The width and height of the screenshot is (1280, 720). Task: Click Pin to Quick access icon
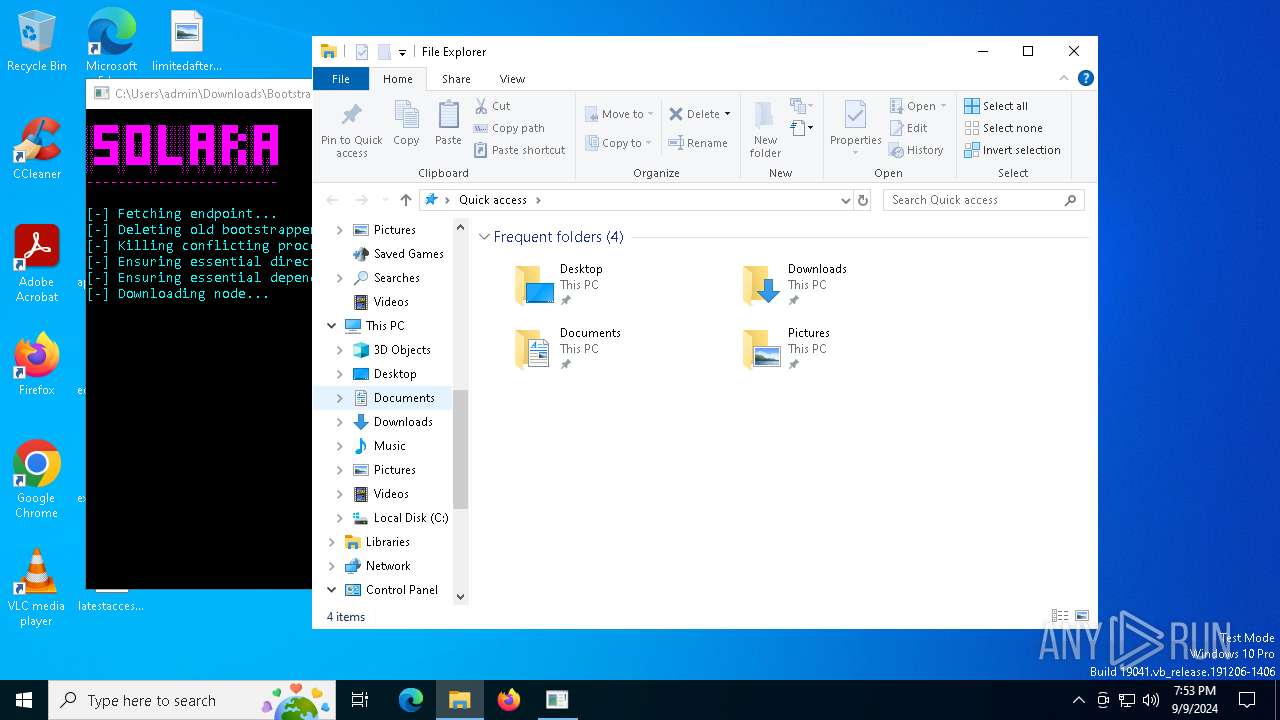(351, 114)
